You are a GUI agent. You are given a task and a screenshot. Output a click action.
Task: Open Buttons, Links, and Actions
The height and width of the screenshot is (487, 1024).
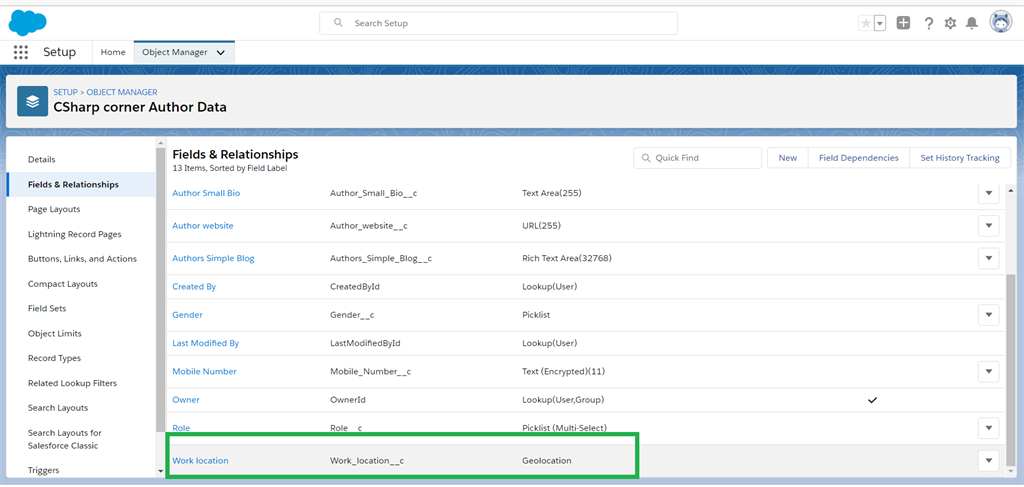click(82, 259)
